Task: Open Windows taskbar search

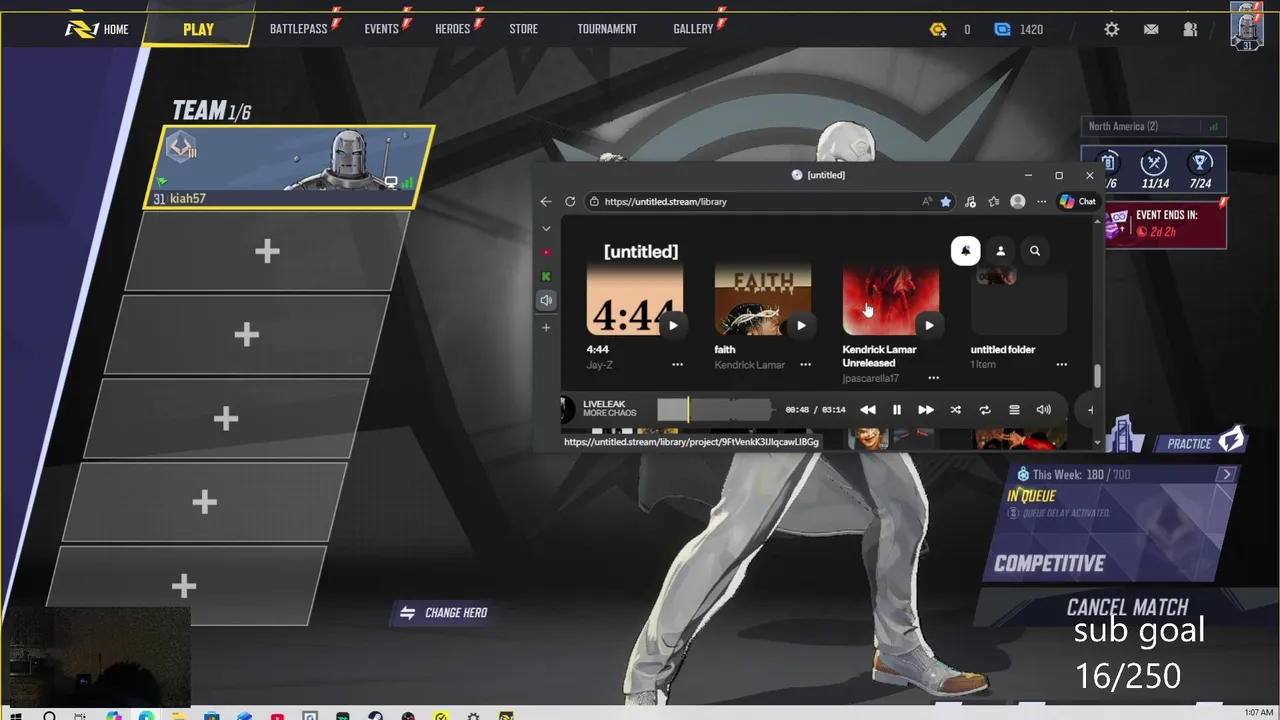Action: 49,714
